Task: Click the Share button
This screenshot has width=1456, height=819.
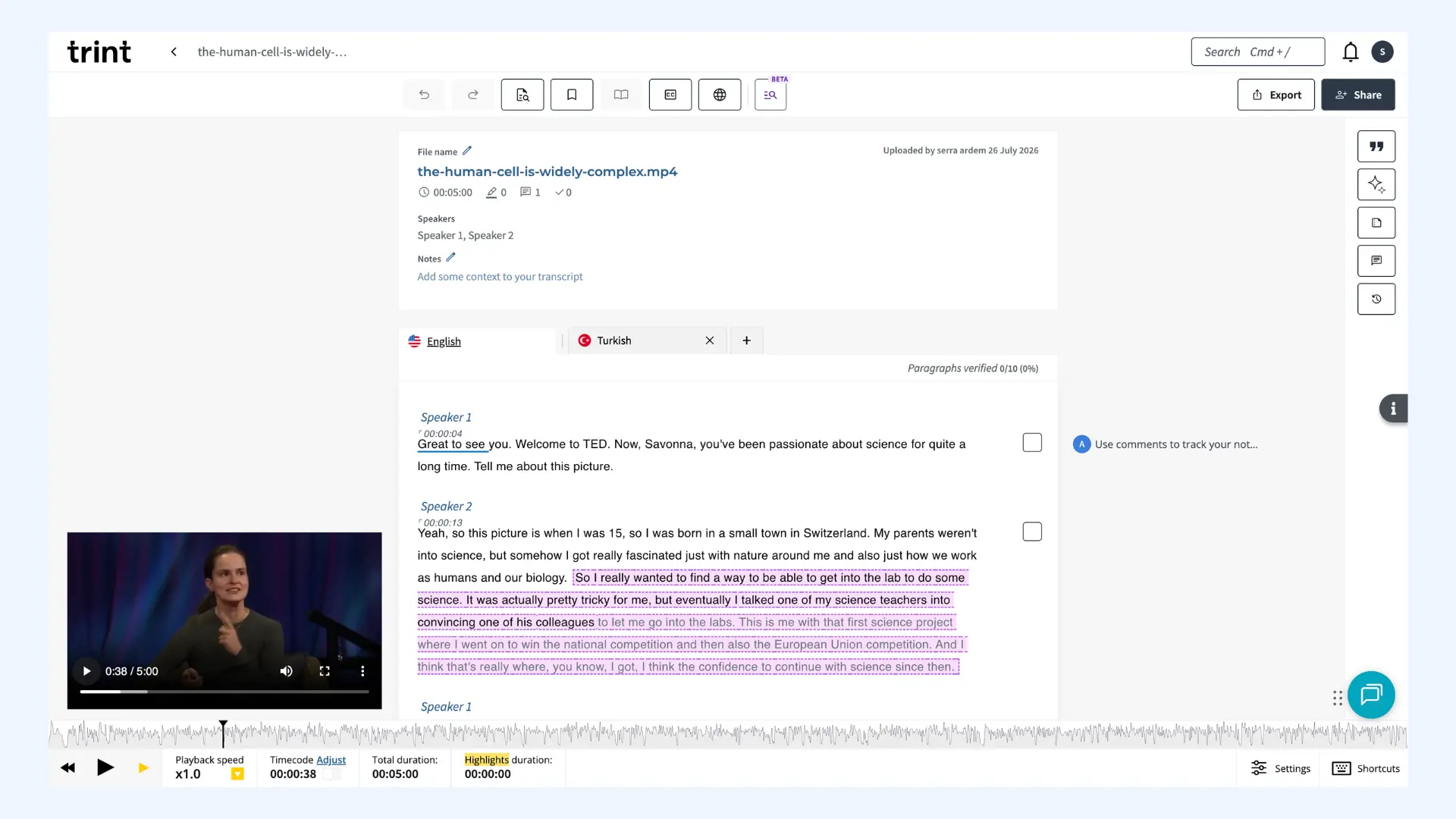Action: pyautogui.click(x=1358, y=95)
